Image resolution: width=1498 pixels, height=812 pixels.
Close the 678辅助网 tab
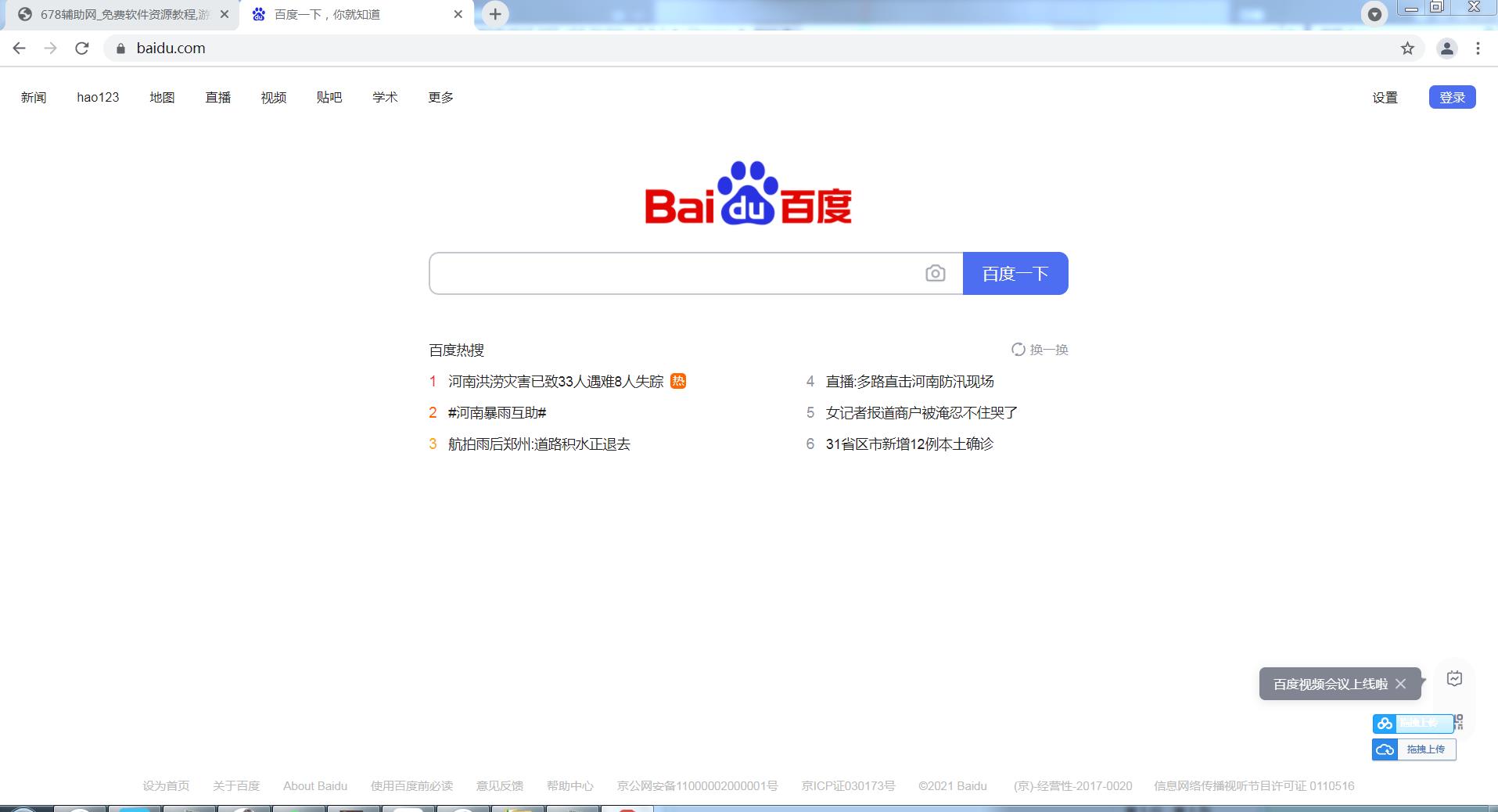point(225,14)
